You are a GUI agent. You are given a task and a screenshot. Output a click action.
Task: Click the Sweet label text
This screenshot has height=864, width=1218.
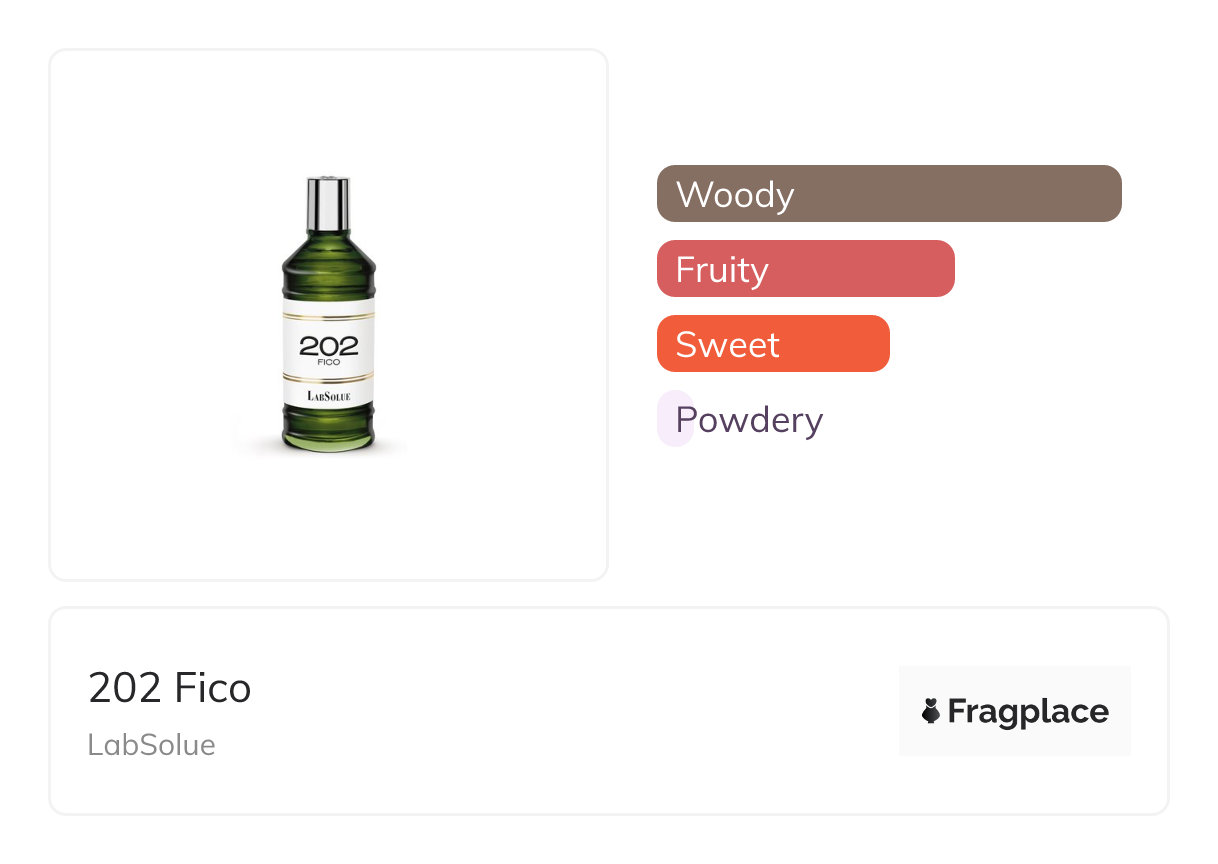727,344
